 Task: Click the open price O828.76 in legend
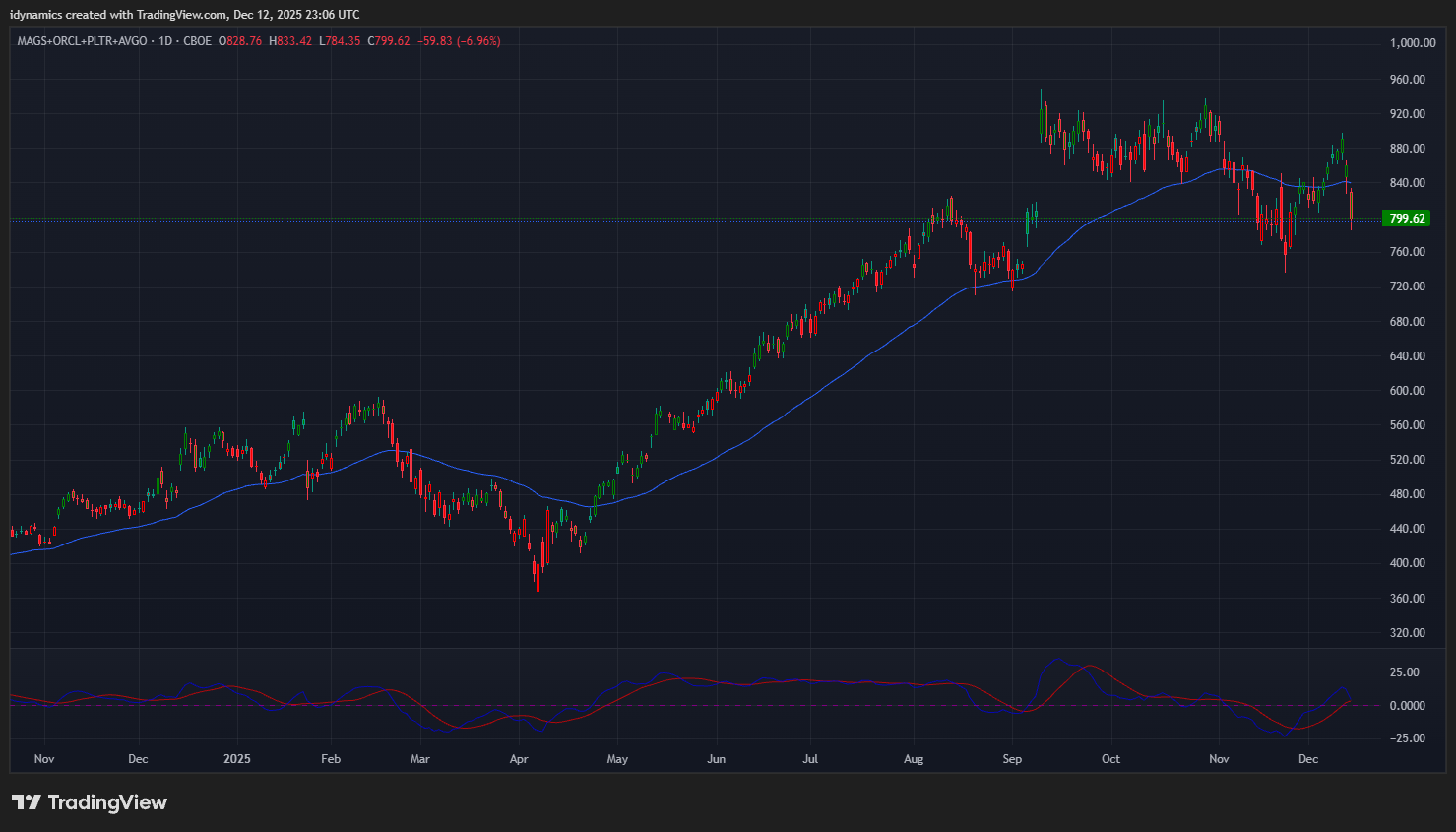(240, 41)
